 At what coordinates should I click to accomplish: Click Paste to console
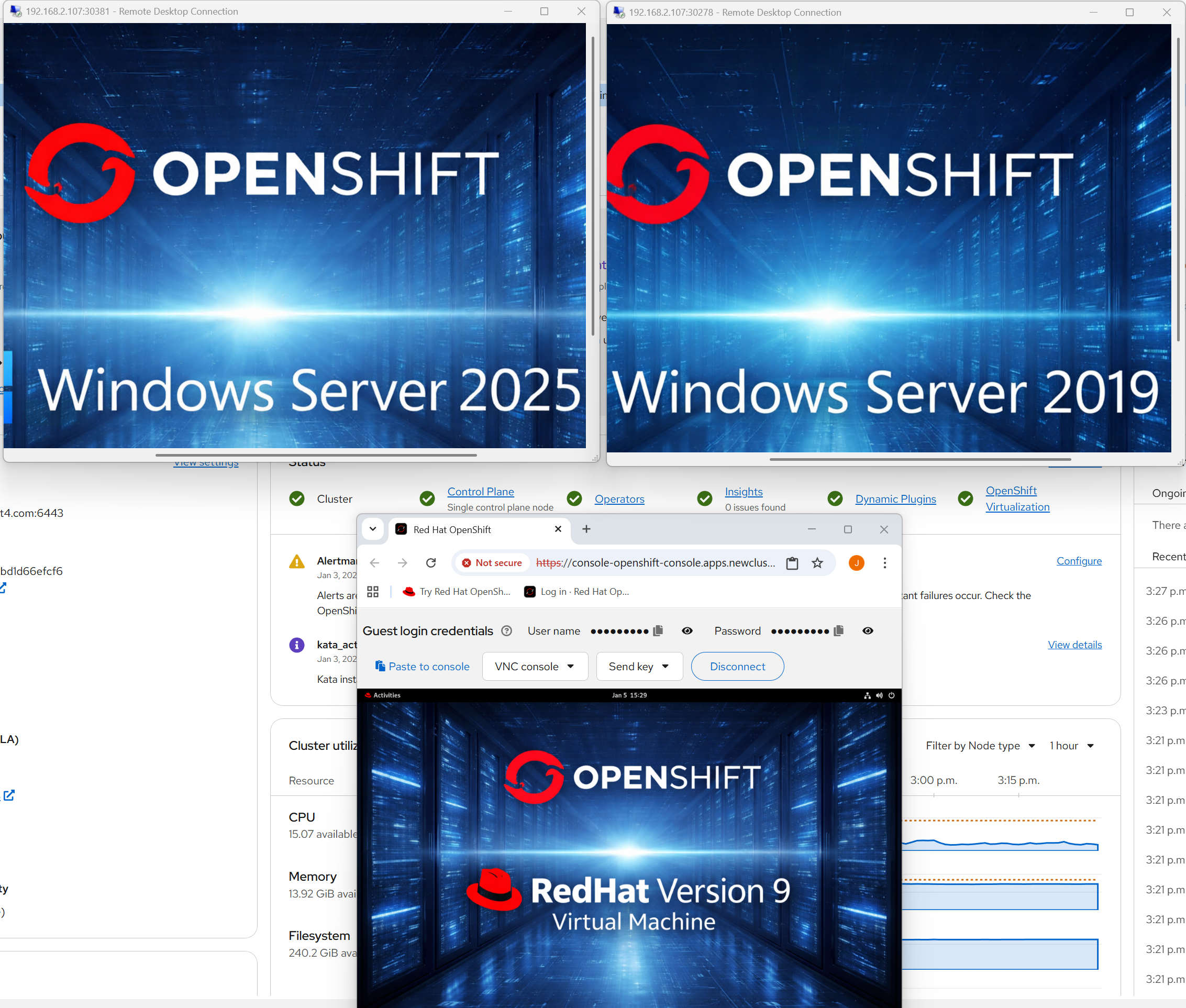pos(422,666)
